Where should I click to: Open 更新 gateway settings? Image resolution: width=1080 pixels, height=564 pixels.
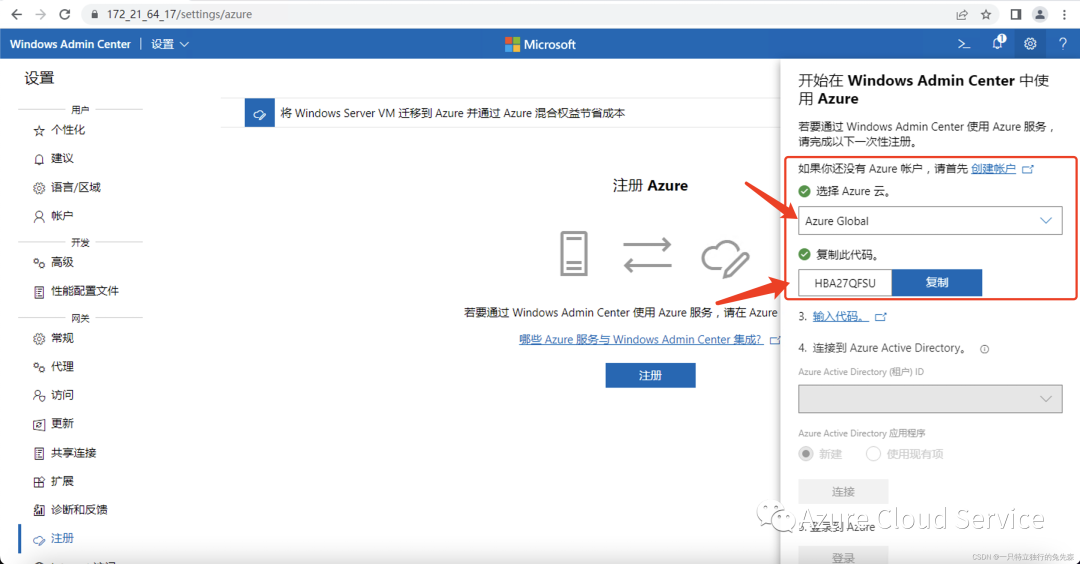62,424
